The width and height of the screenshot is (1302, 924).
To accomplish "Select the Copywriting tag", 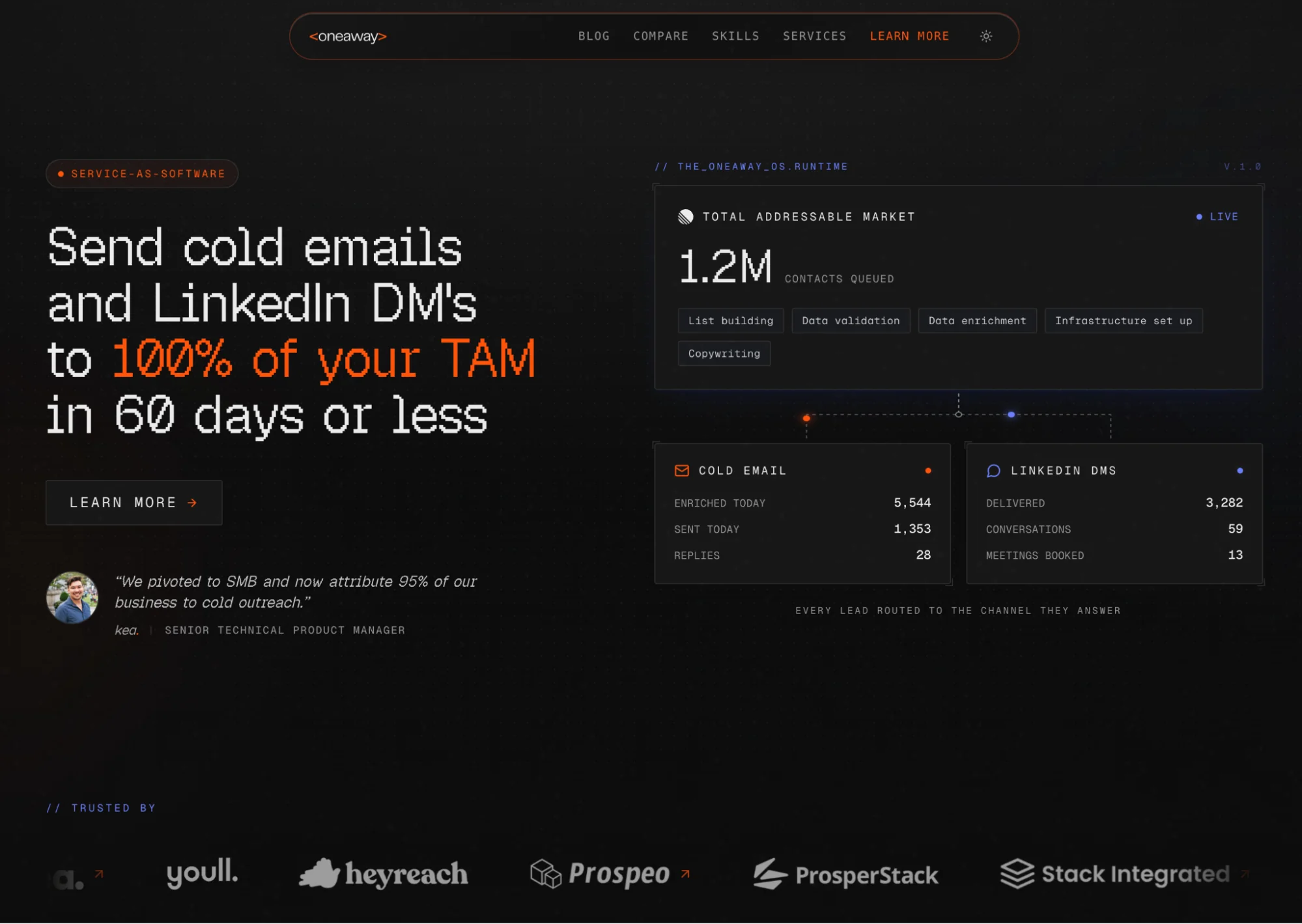I will click(724, 354).
